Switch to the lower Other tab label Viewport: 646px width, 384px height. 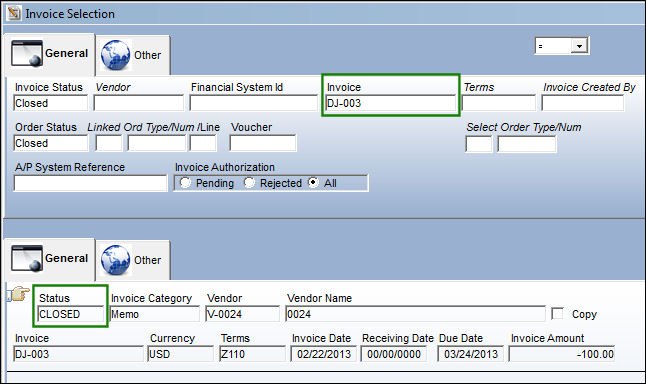(x=147, y=260)
